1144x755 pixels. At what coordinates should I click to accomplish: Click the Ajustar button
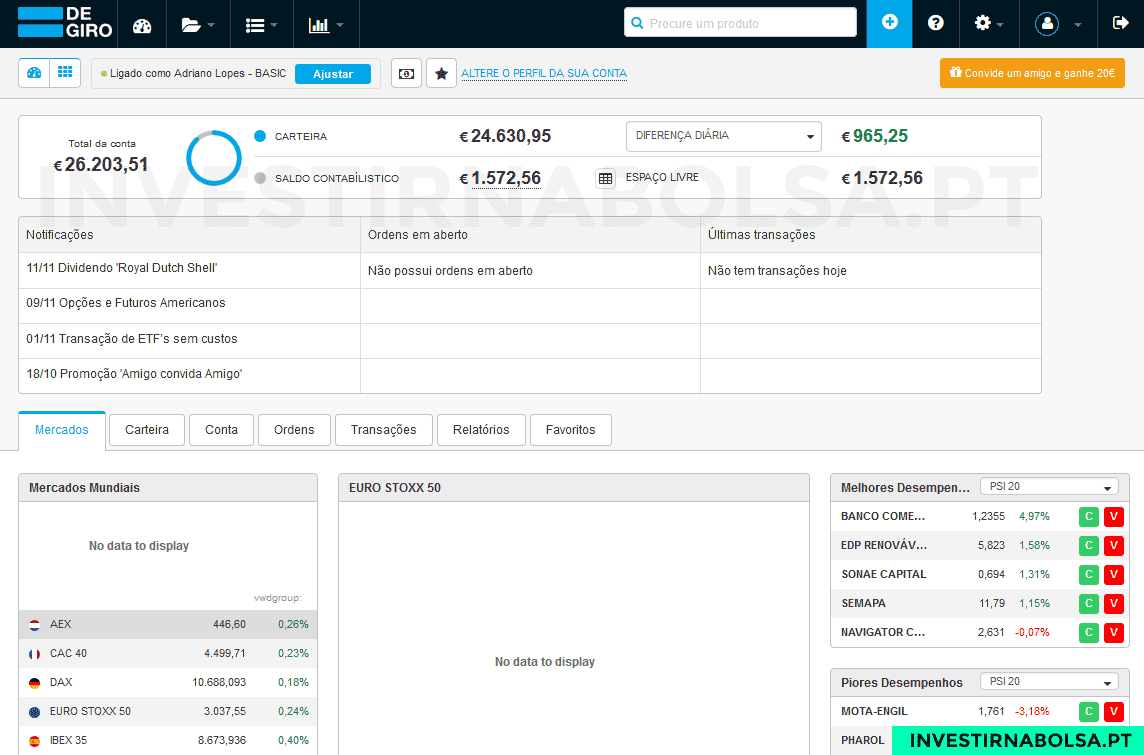coord(333,74)
